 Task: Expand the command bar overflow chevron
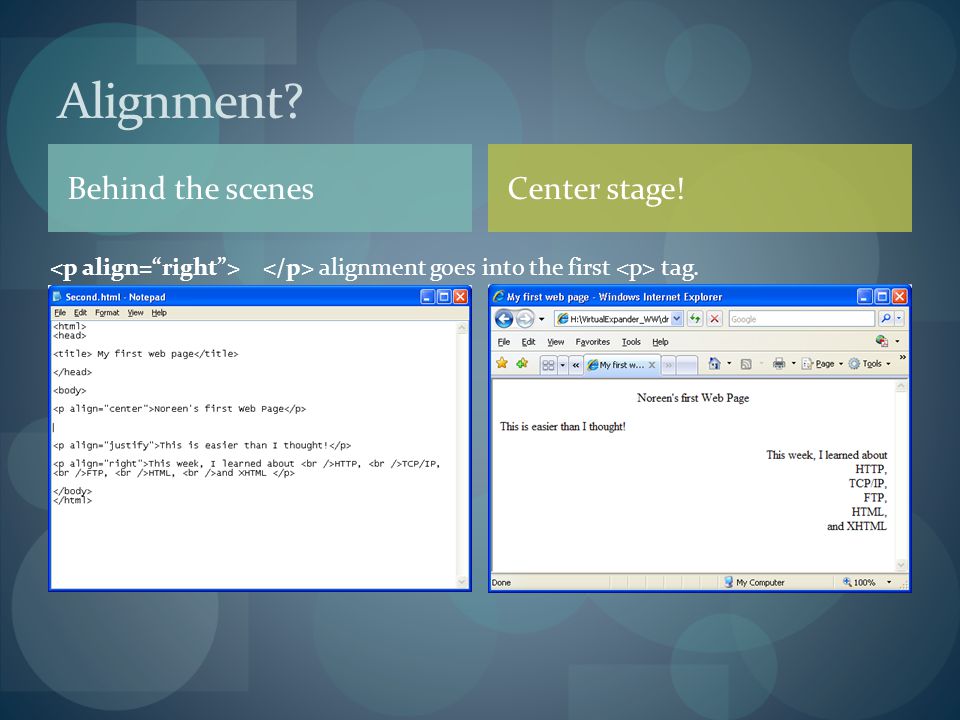tap(902, 357)
